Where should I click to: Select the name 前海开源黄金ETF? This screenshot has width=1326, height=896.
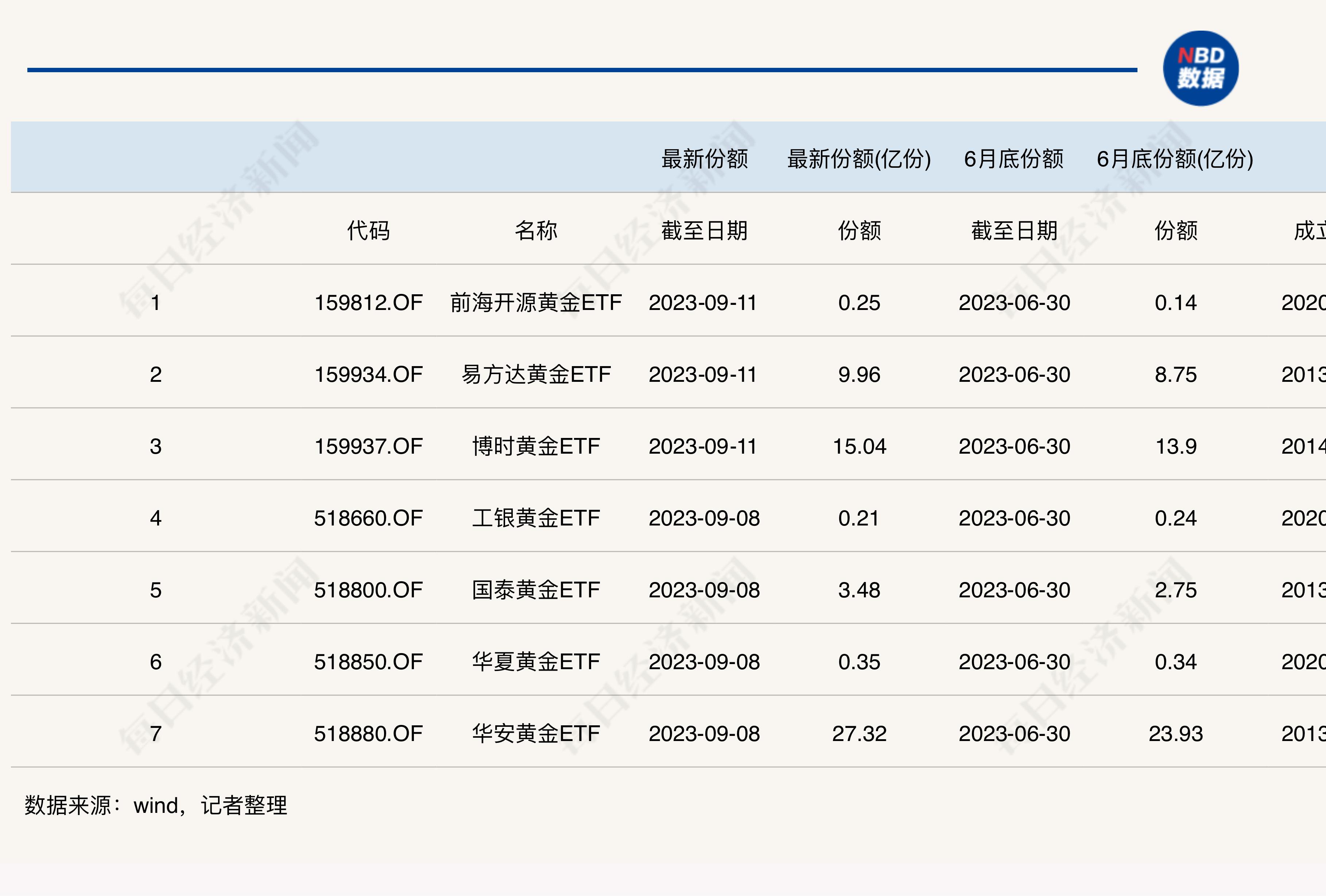[x=536, y=302]
